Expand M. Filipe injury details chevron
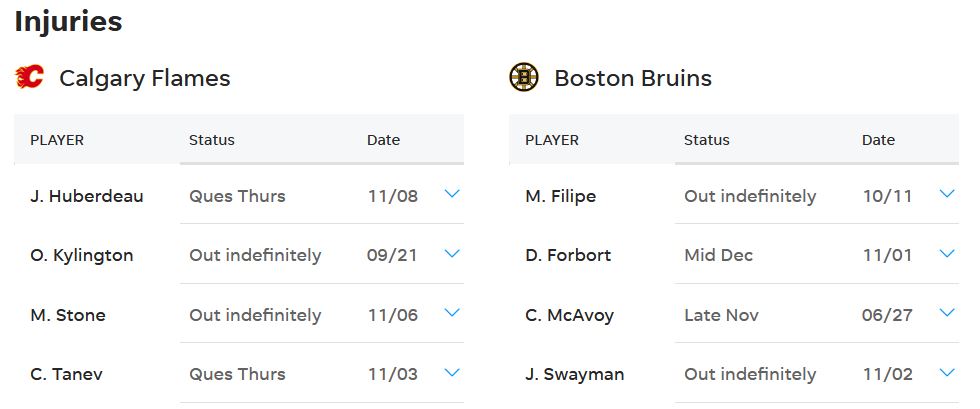 click(947, 194)
